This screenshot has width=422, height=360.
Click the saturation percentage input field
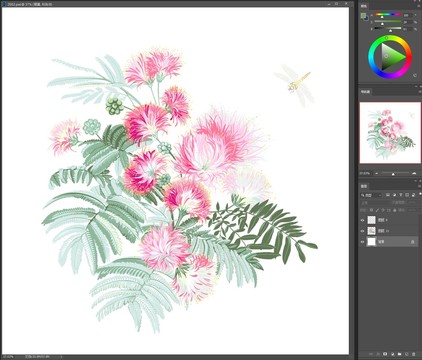click(x=408, y=22)
